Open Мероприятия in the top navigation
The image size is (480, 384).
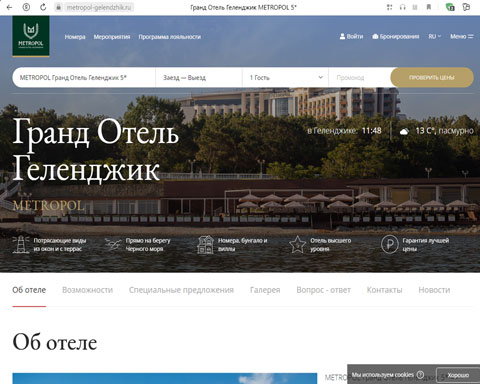[x=112, y=37]
